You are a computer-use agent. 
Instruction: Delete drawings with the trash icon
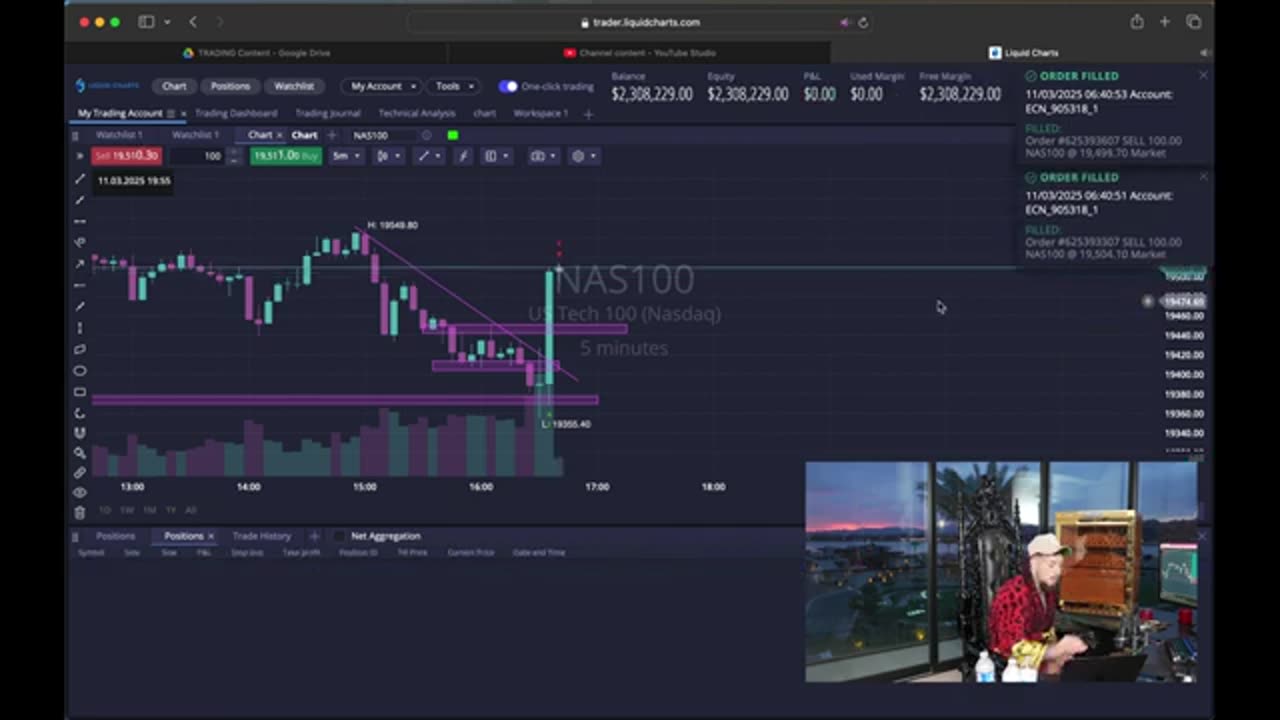[x=80, y=512]
